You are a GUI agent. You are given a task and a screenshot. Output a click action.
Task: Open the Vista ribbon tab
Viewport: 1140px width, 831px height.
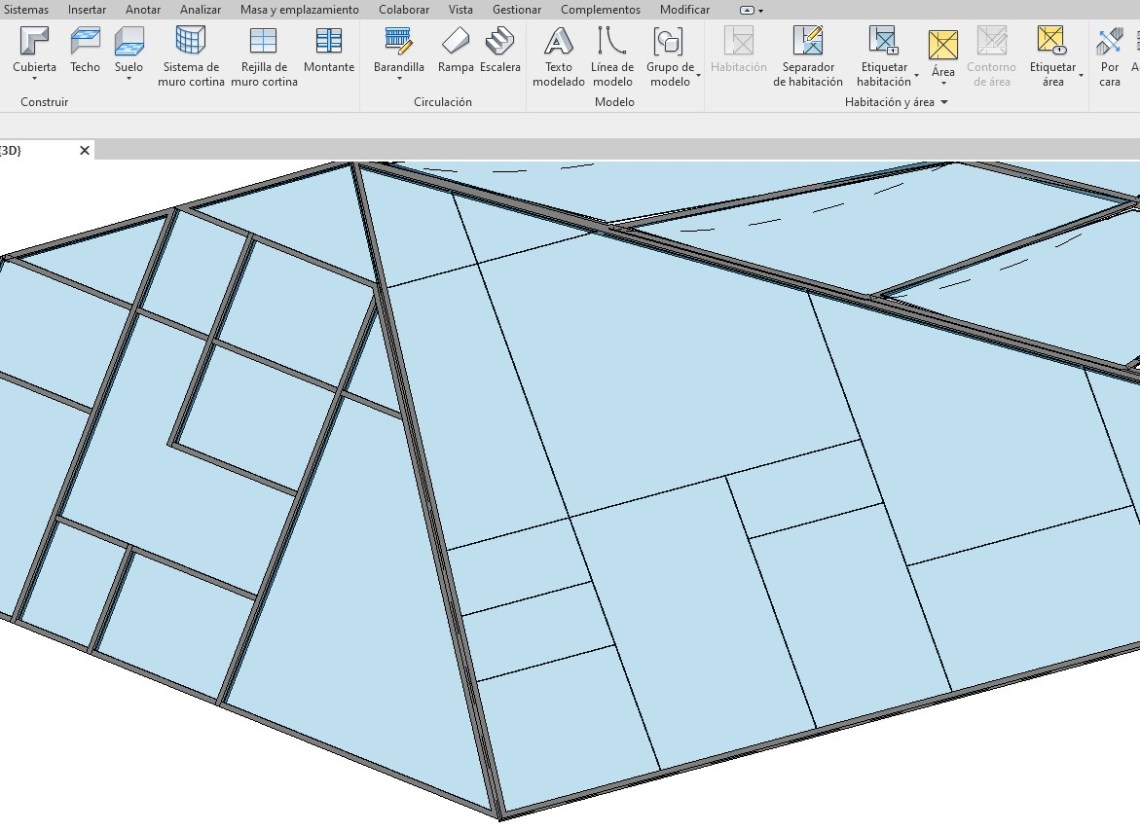coord(460,10)
